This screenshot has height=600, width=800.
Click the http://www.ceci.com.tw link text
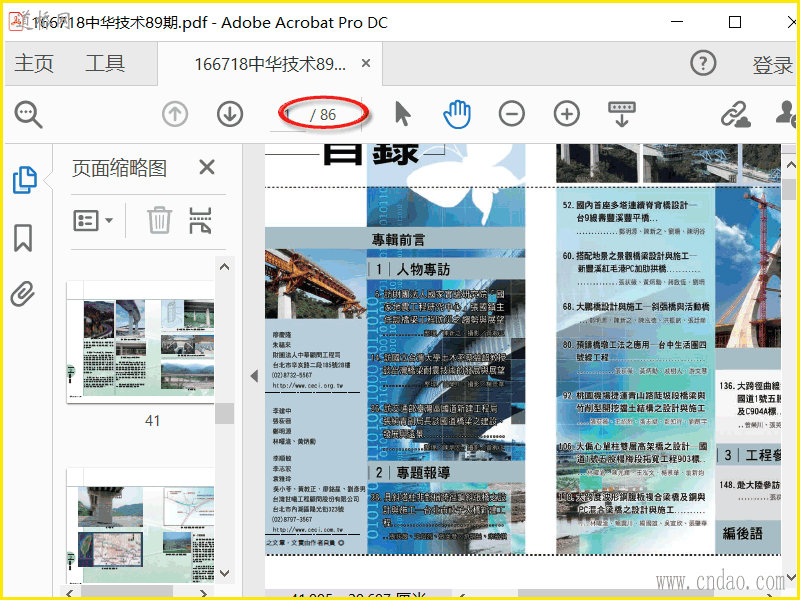click(308, 530)
